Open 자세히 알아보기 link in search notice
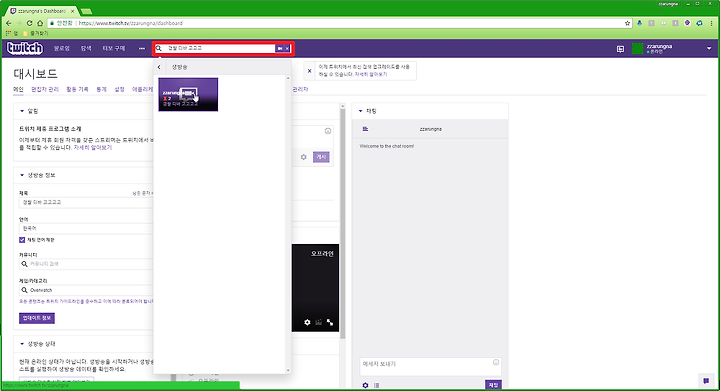 click(371, 74)
